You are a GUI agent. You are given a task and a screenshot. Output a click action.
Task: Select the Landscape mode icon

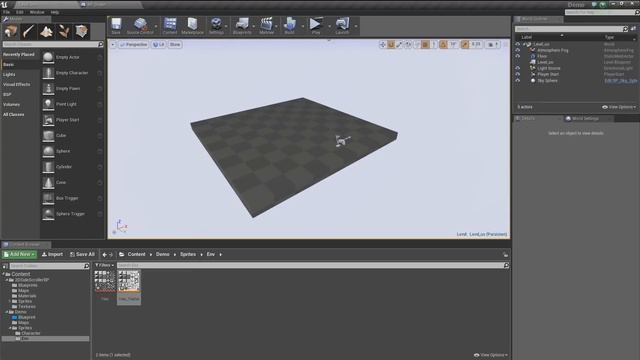[46, 31]
